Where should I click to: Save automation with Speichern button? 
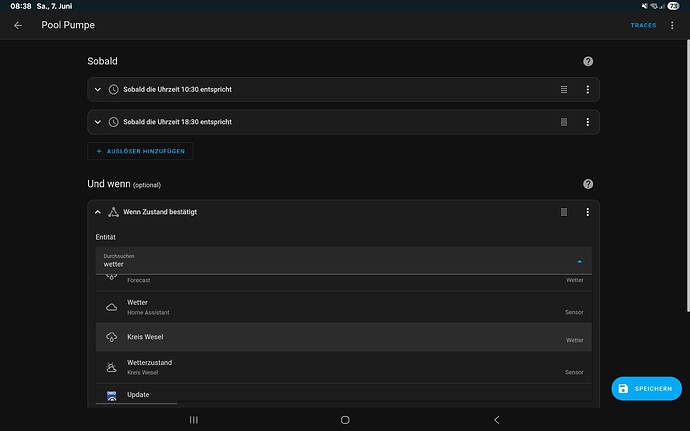(646, 389)
